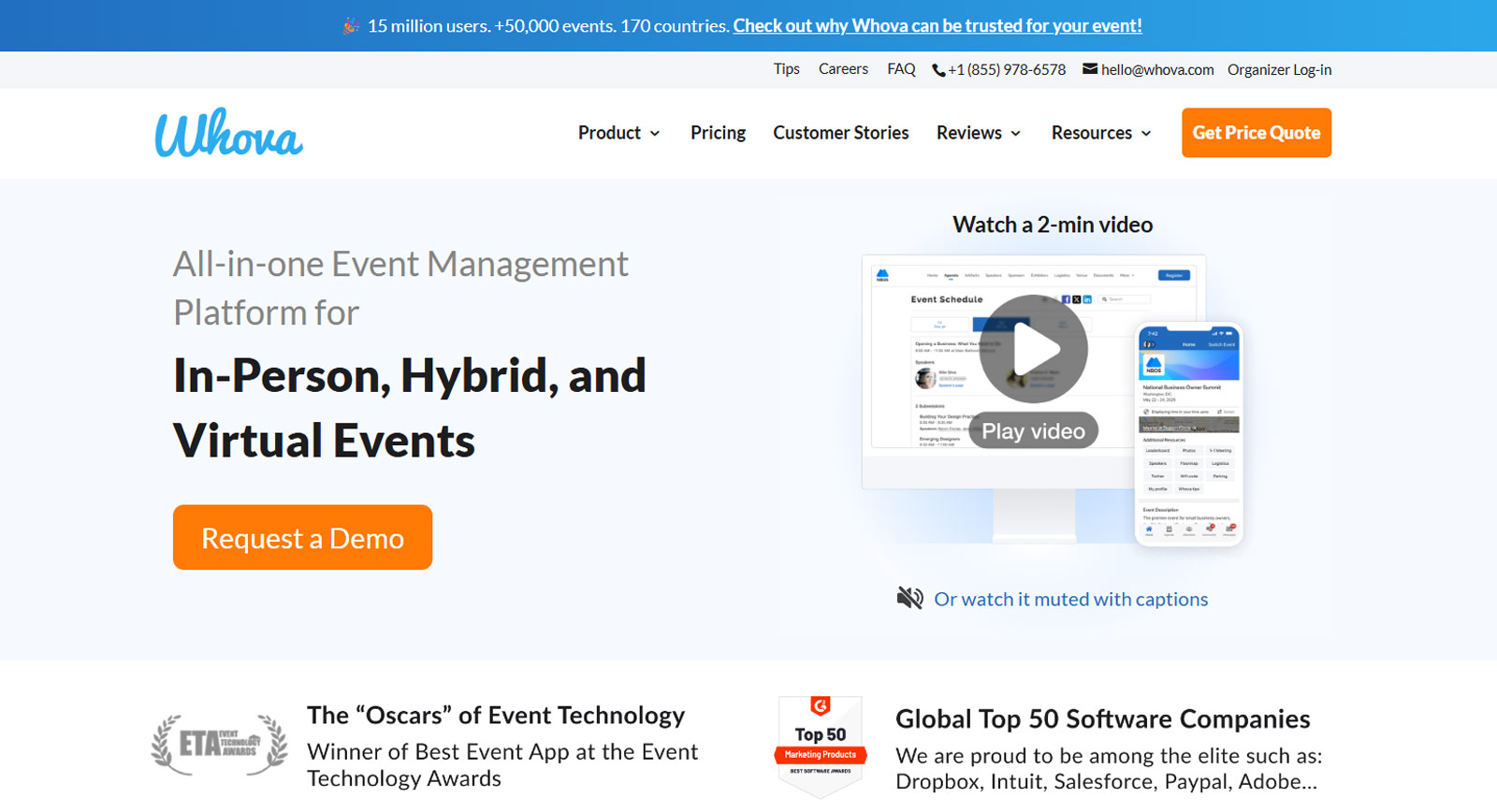Expand the Product dropdown menu
Screen dimensions: 1497x812
(618, 133)
